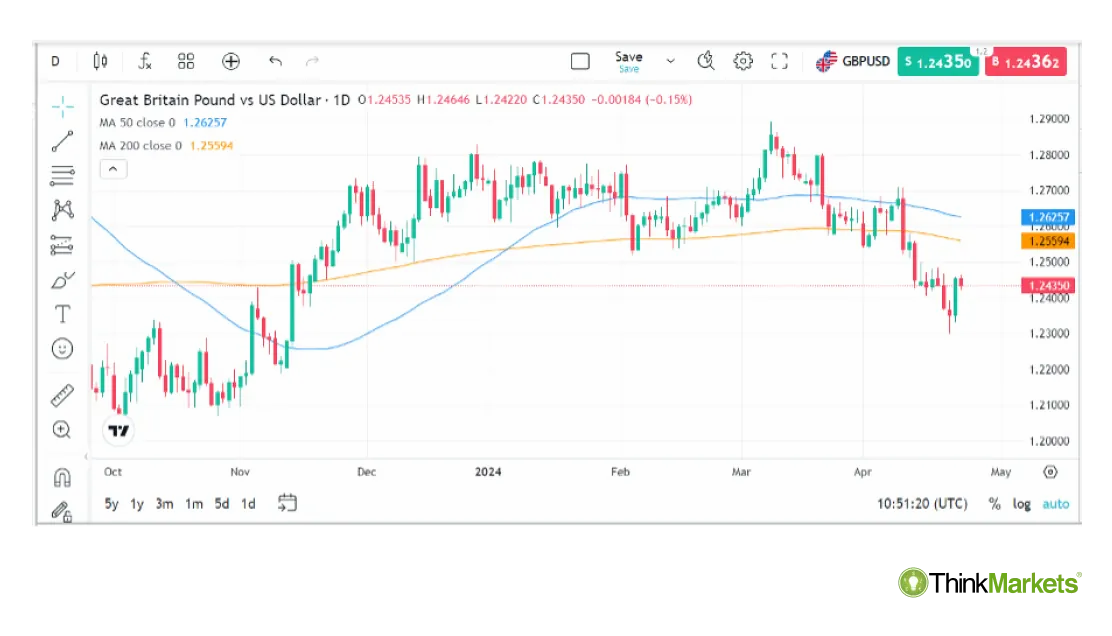Enable magnet mode in drawing sidebar
The width and height of the screenshot is (1112, 636).
(x=62, y=477)
